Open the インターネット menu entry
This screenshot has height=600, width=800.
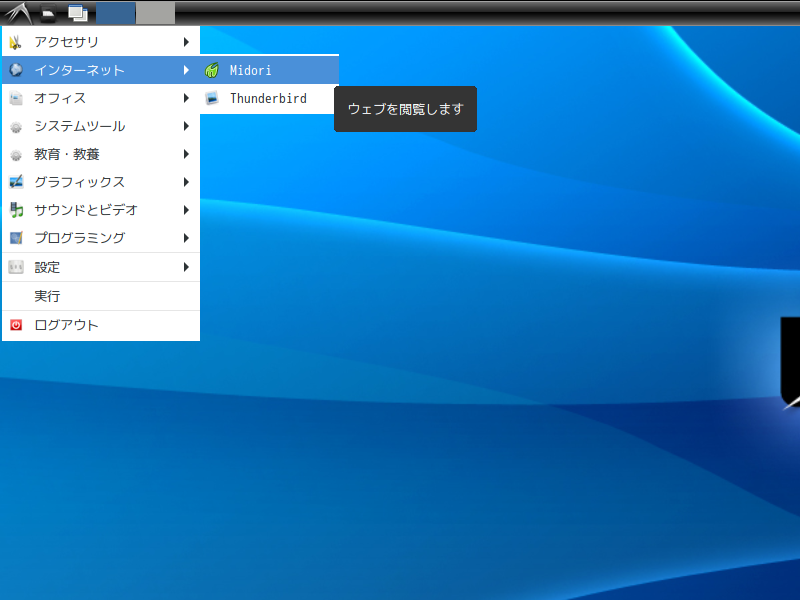pos(101,70)
